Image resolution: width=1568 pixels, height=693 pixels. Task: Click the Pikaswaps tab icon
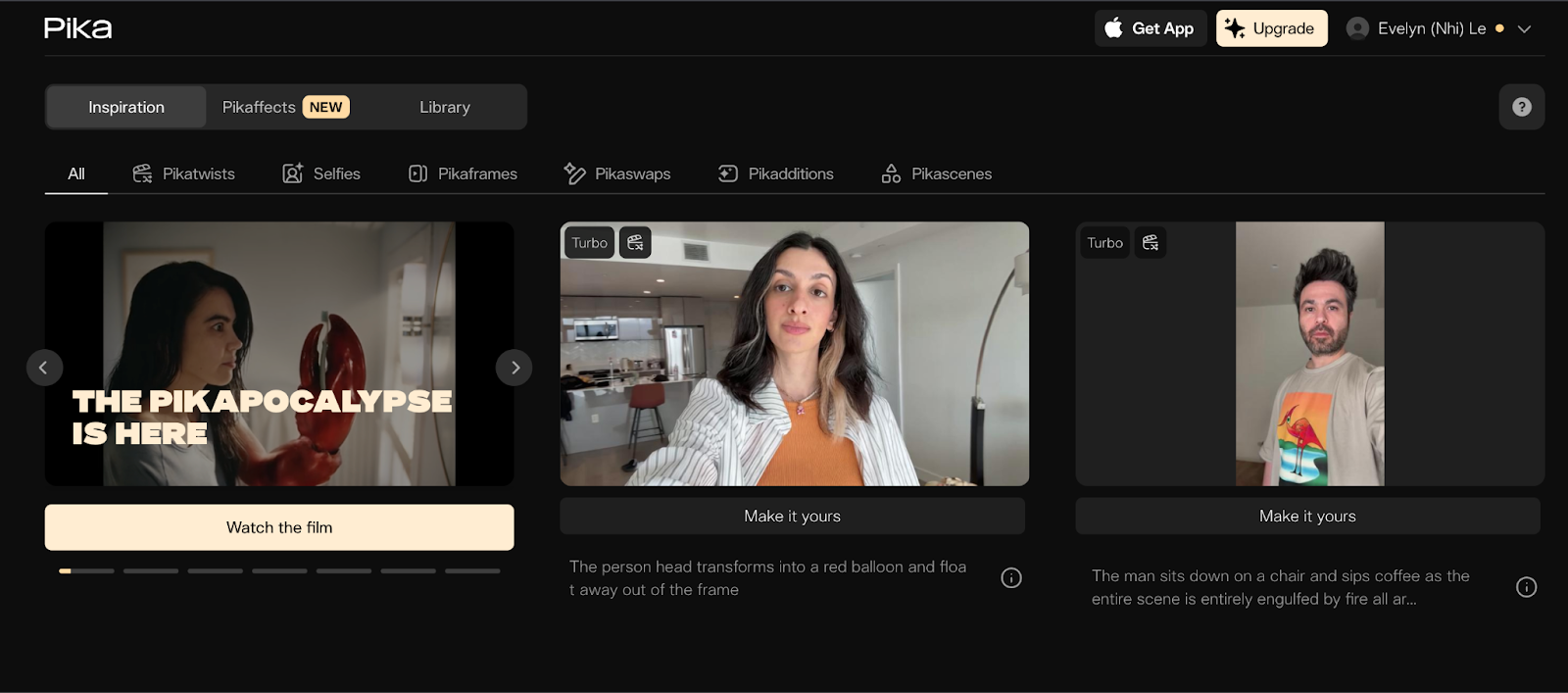pos(574,173)
